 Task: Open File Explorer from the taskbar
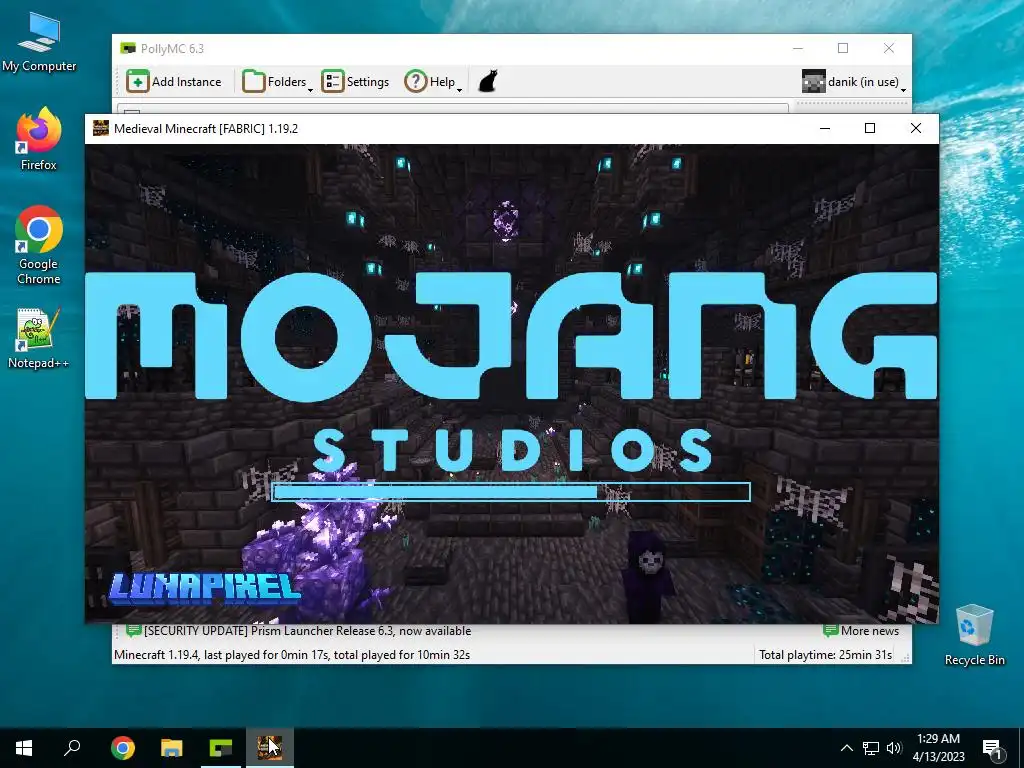click(x=172, y=748)
